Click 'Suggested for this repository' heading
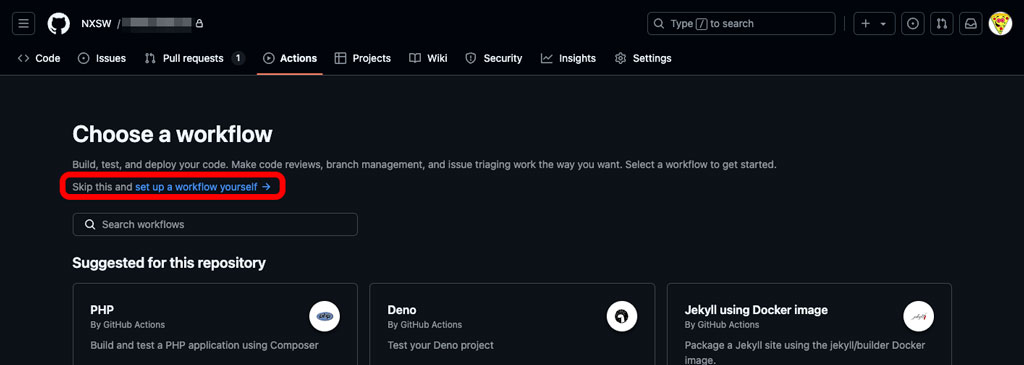1024x365 pixels. pyautogui.click(x=169, y=262)
